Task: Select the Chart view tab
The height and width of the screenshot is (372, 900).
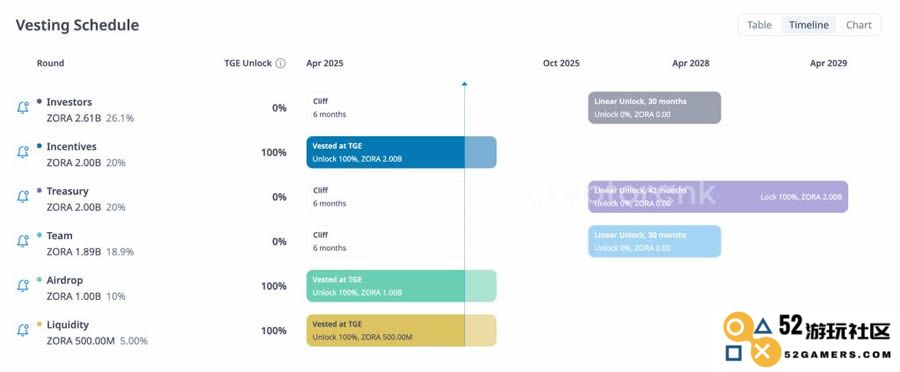Action: [858, 25]
